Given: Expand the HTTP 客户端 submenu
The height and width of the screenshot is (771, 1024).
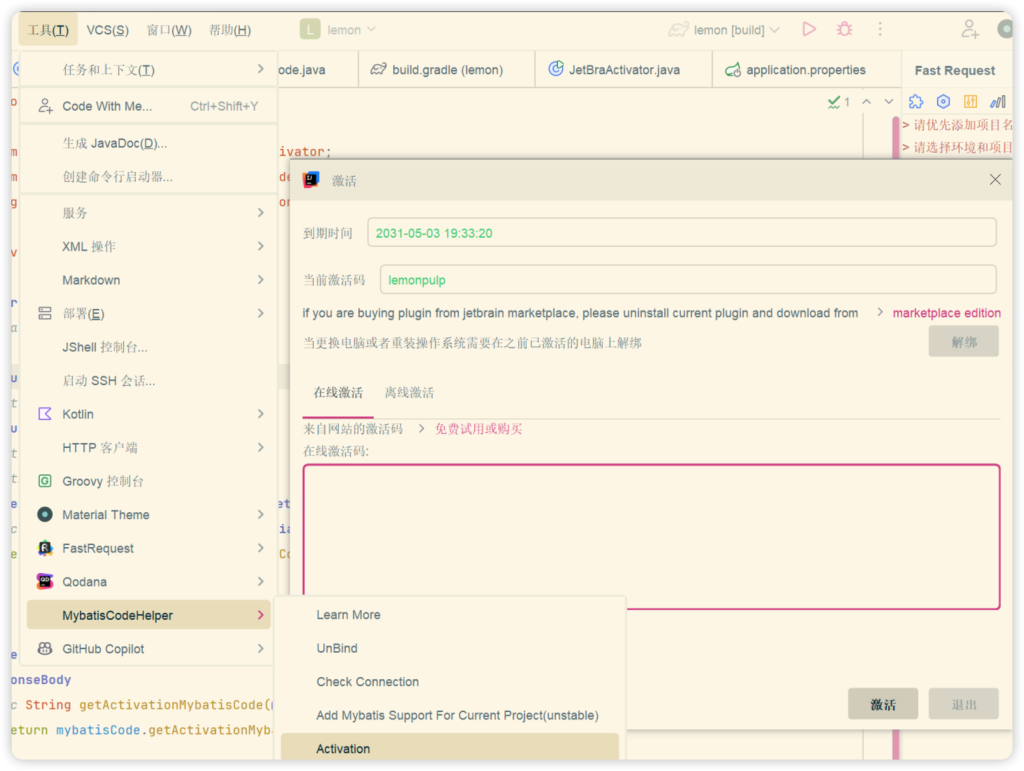Looking at the screenshot, I should coord(149,448).
